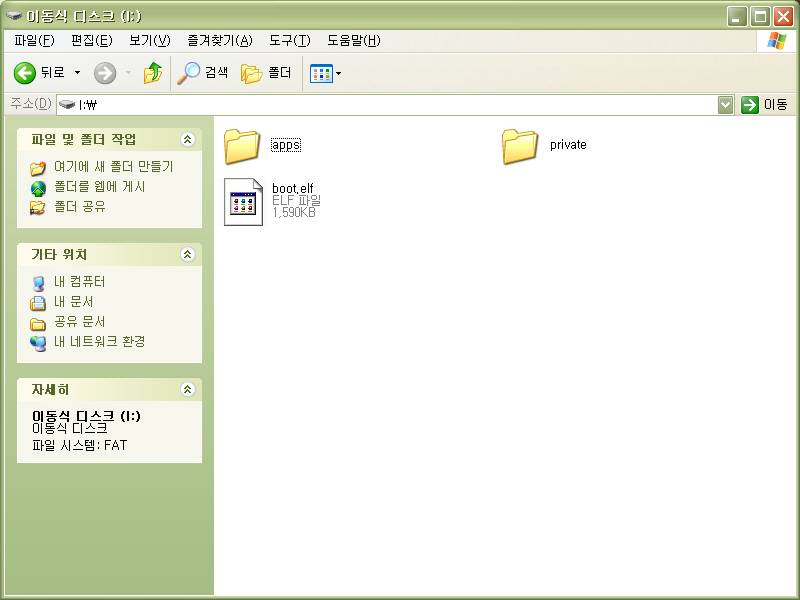Image resolution: width=800 pixels, height=600 pixels.
Task: Click the new folder icon in task panel
Action: pos(38,167)
